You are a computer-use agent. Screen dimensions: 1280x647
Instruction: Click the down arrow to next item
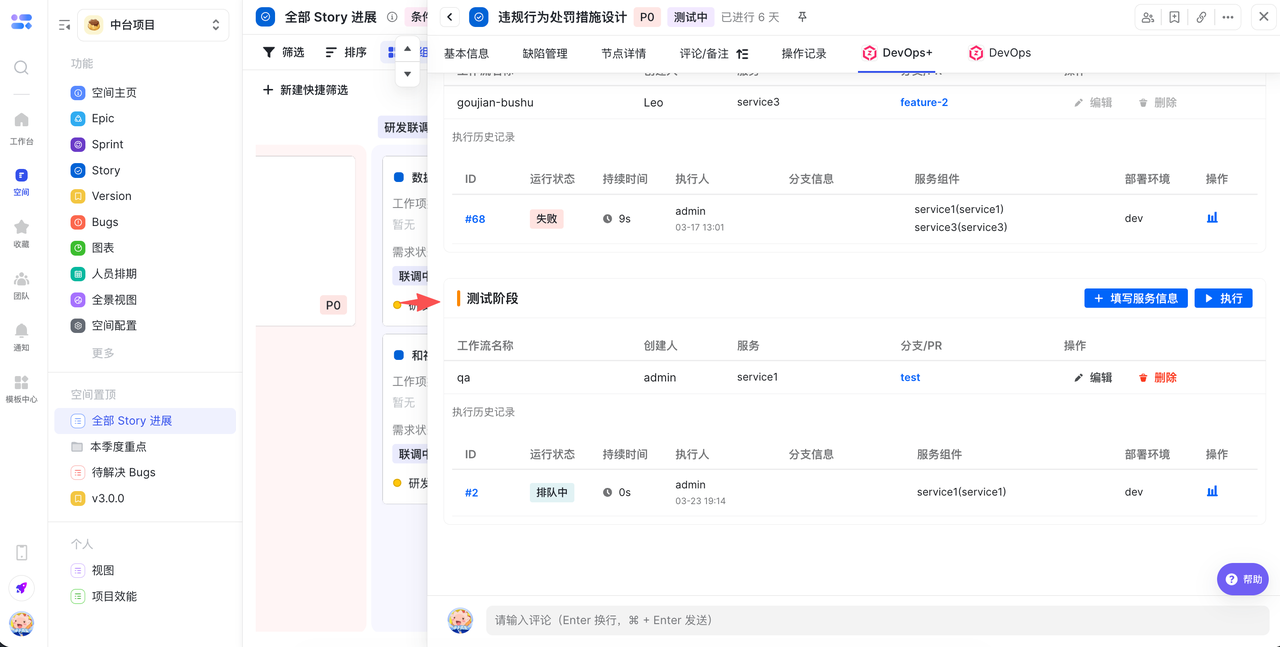[407, 74]
